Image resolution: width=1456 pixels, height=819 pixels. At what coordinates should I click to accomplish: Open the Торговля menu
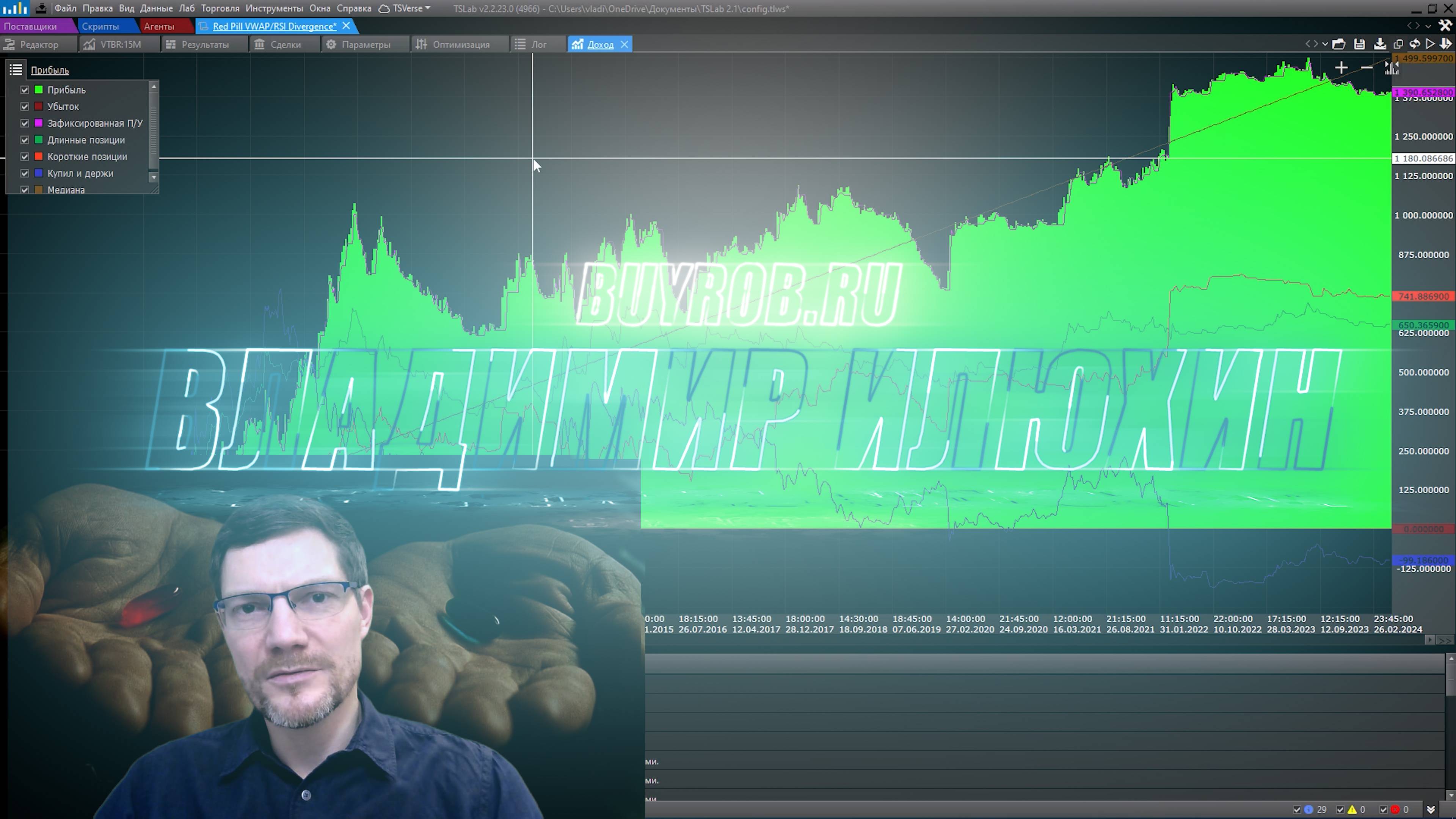(x=220, y=8)
